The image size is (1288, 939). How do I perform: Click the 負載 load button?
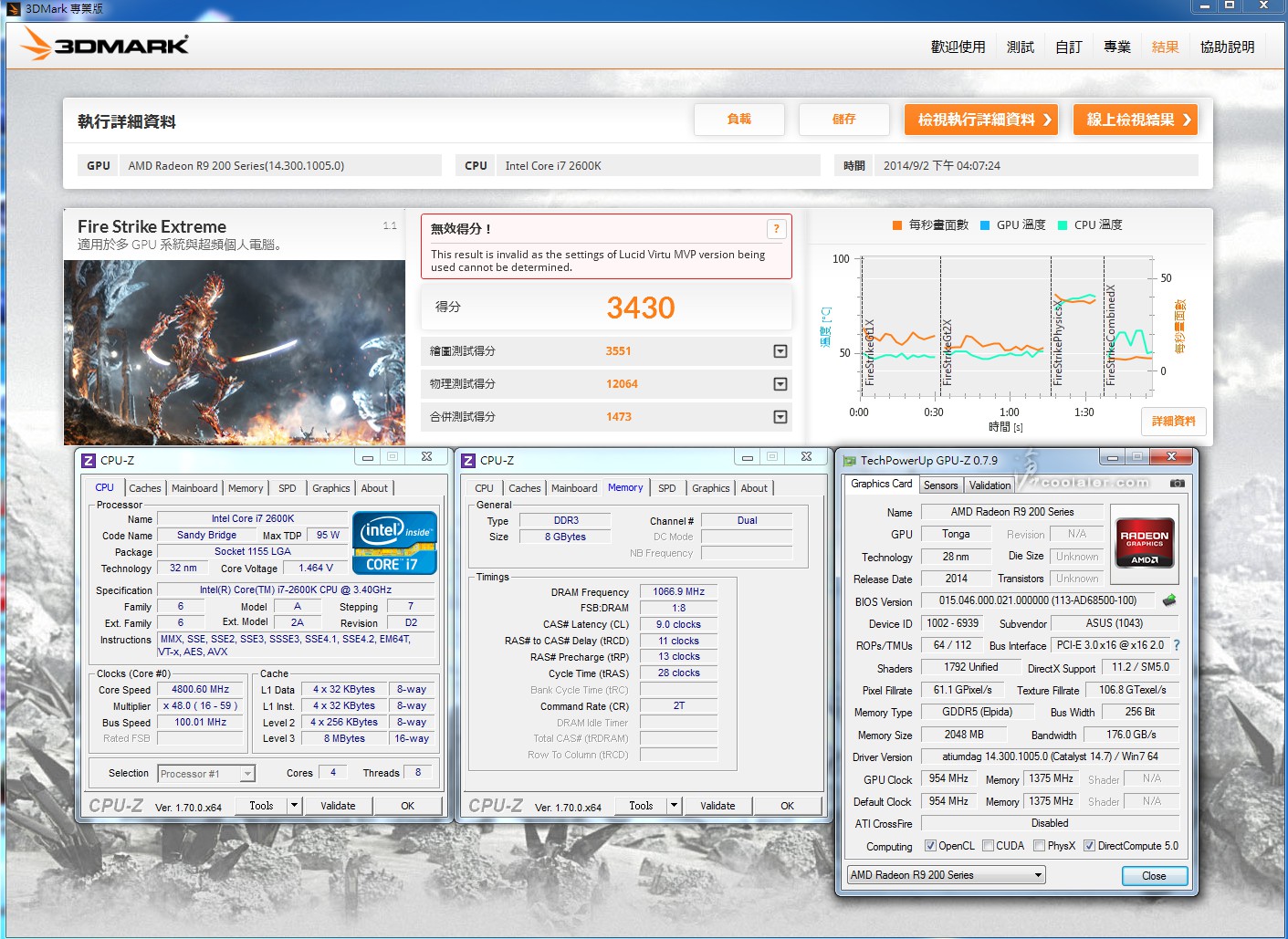coord(739,120)
